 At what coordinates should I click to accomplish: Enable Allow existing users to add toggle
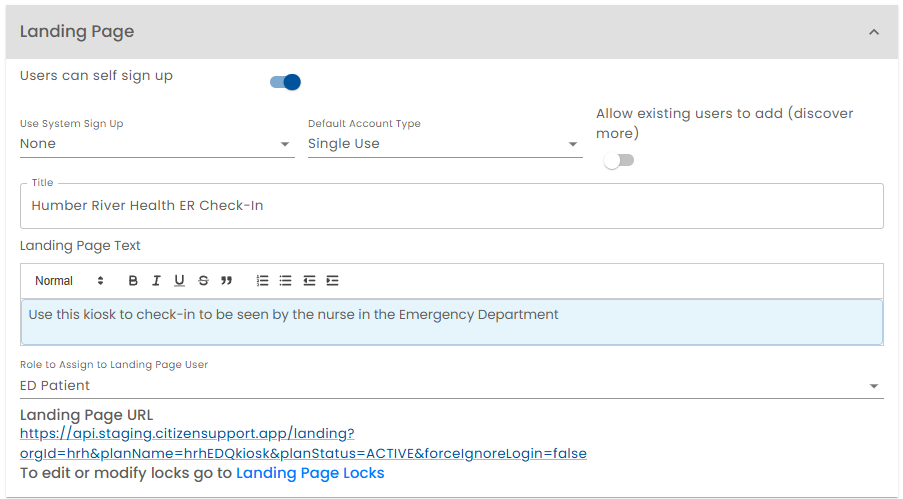619,161
